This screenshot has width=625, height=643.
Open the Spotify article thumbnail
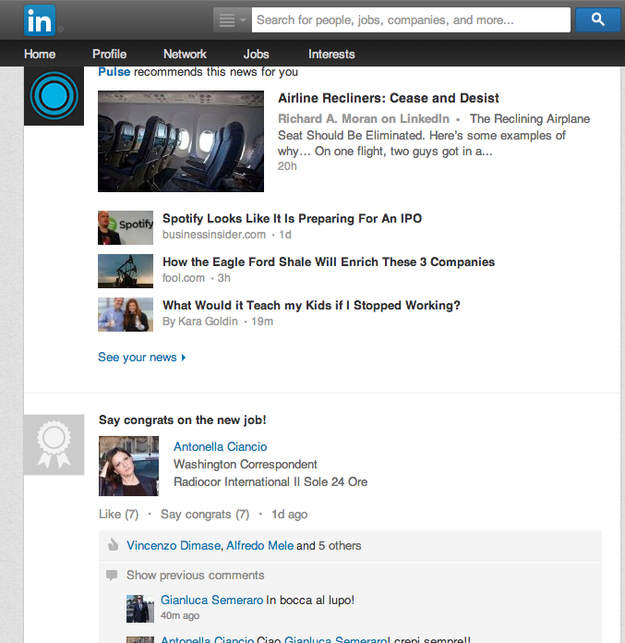pos(125,228)
